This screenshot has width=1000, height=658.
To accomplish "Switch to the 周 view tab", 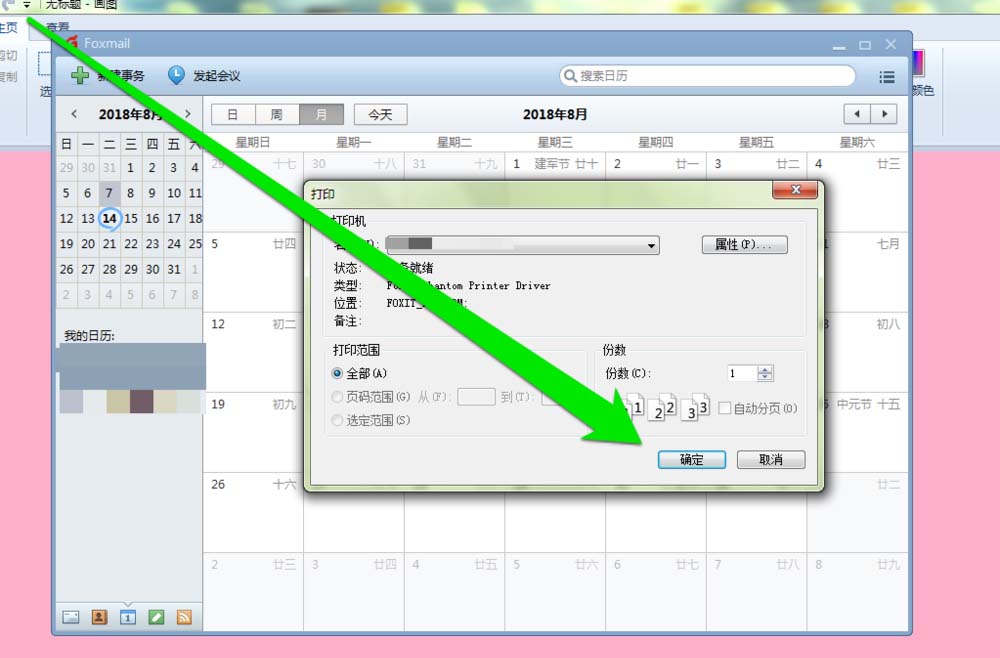I will [x=277, y=114].
